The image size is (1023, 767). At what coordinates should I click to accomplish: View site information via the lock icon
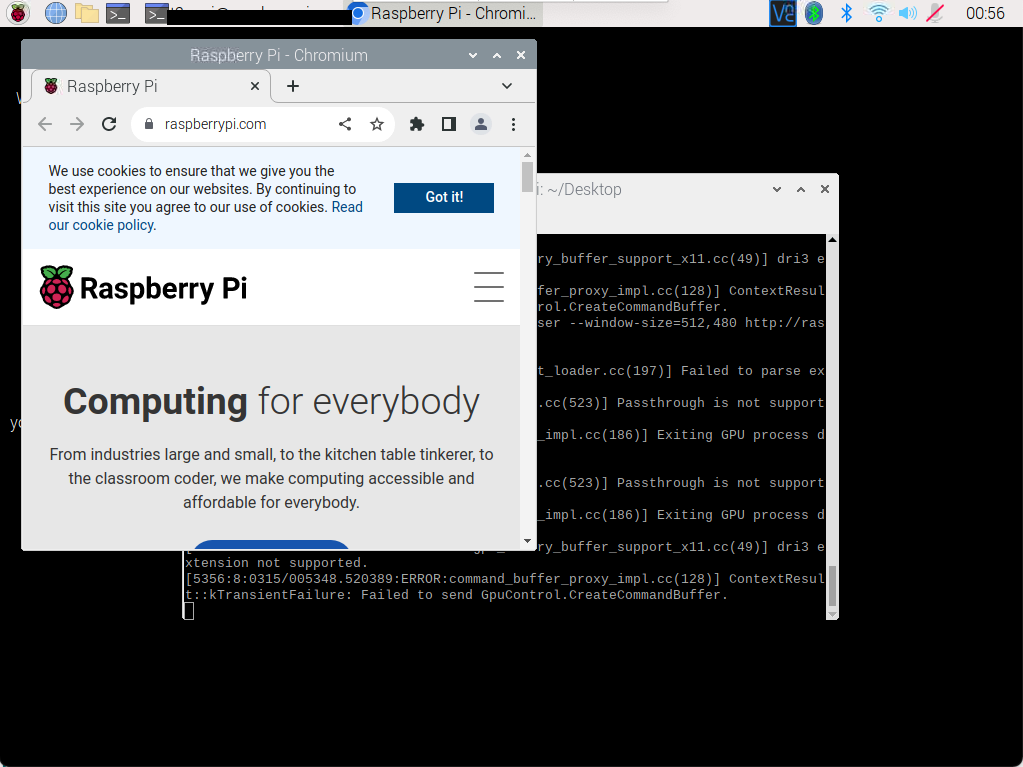click(149, 124)
